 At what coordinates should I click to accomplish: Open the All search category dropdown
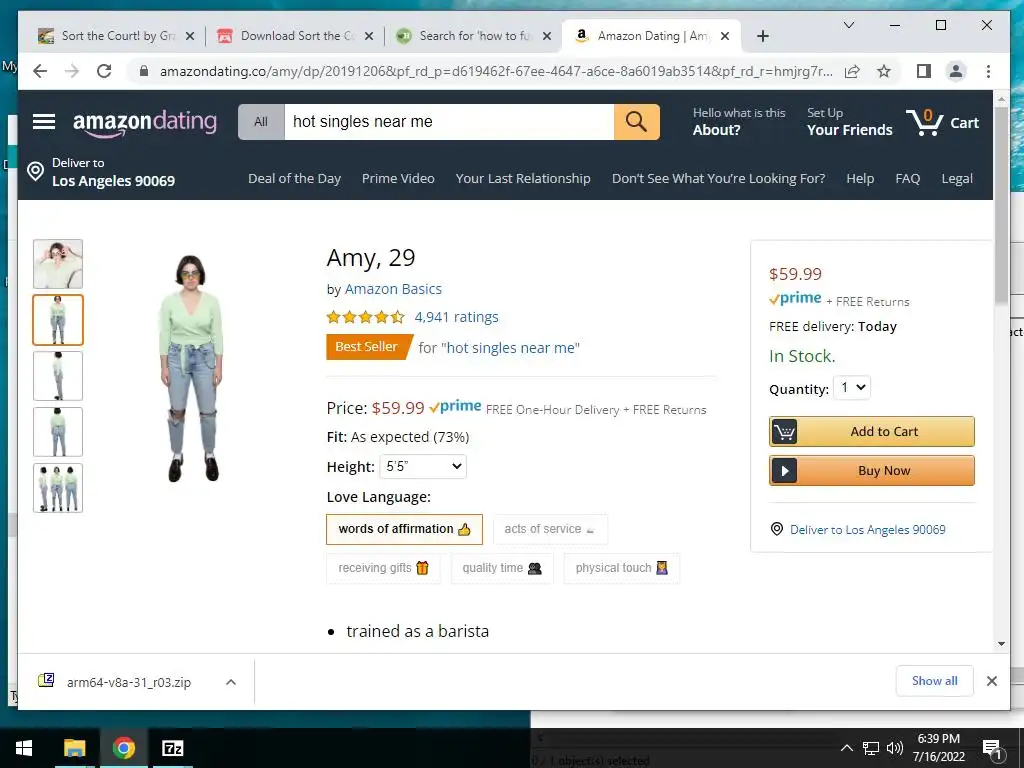[x=261, y=121]
